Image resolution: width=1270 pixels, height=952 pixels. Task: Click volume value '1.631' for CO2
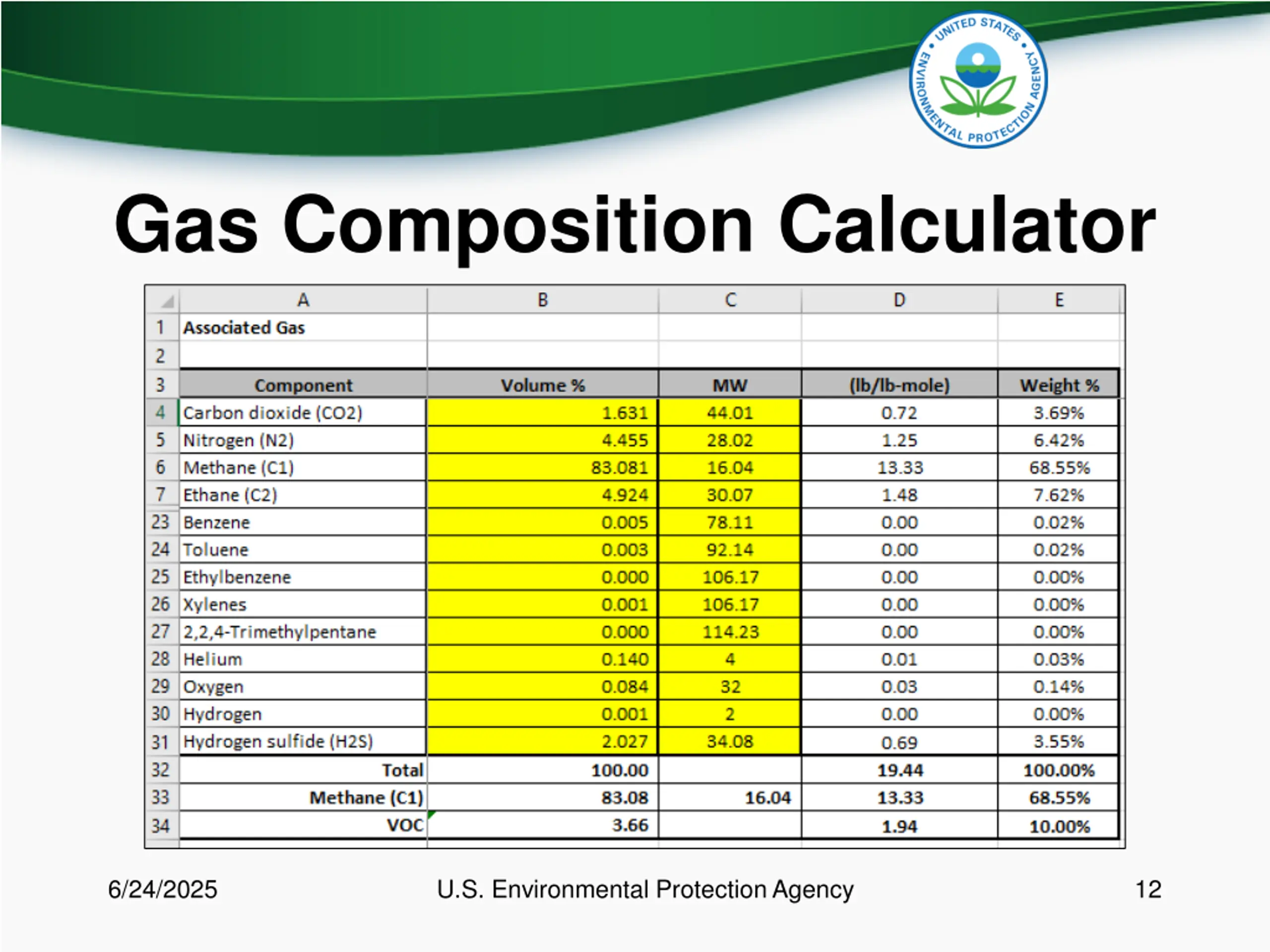tap(543, 413)
